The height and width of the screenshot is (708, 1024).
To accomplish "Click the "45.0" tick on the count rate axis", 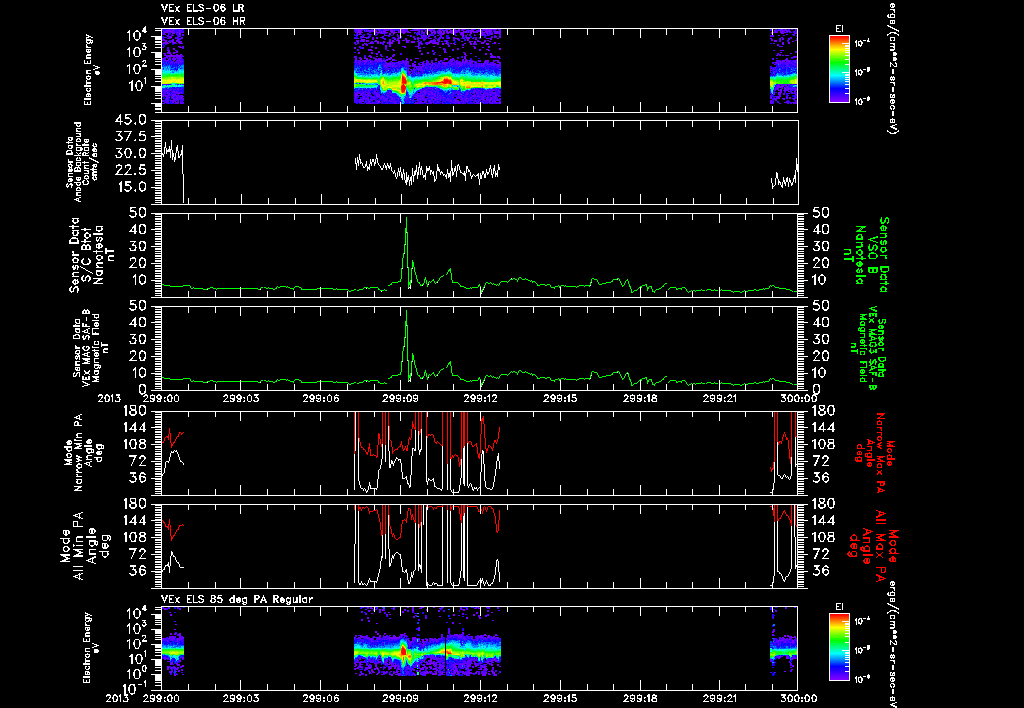I will point(133,120).
